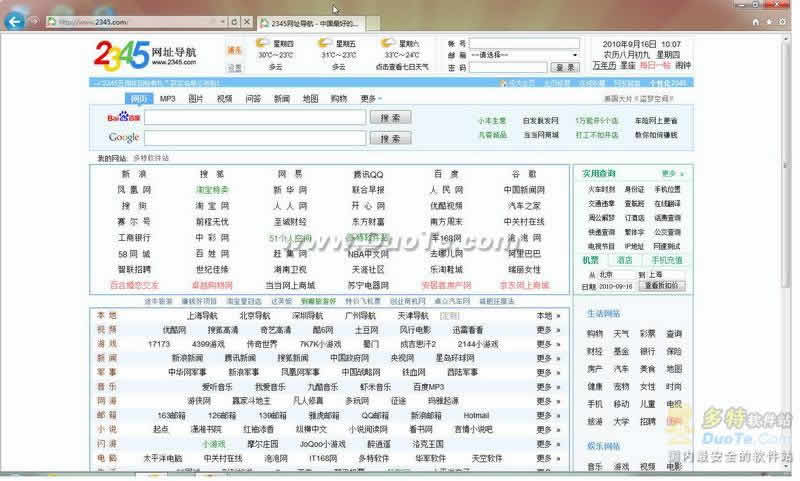Open the 上海导航 link
800x481 pixels.
tap(203, 316)
